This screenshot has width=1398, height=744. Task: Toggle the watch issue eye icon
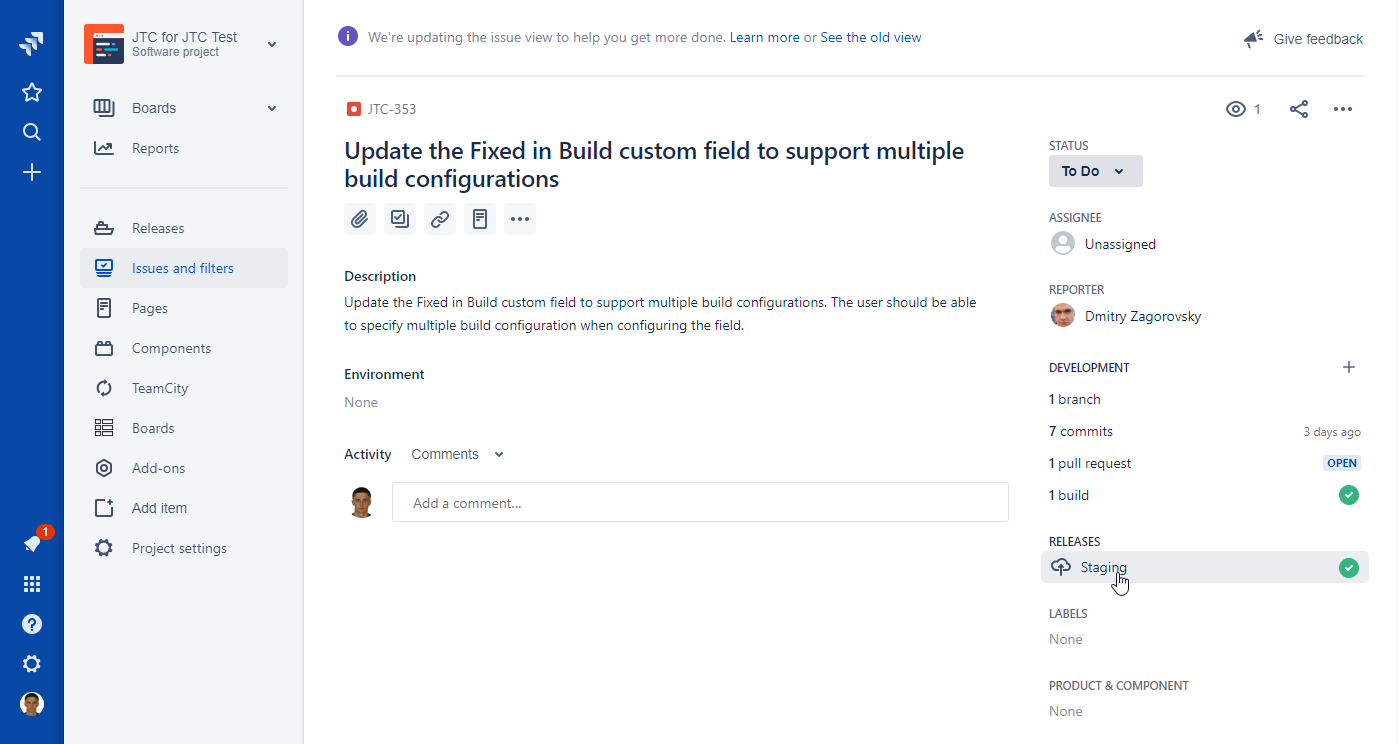click(1236, 109)
